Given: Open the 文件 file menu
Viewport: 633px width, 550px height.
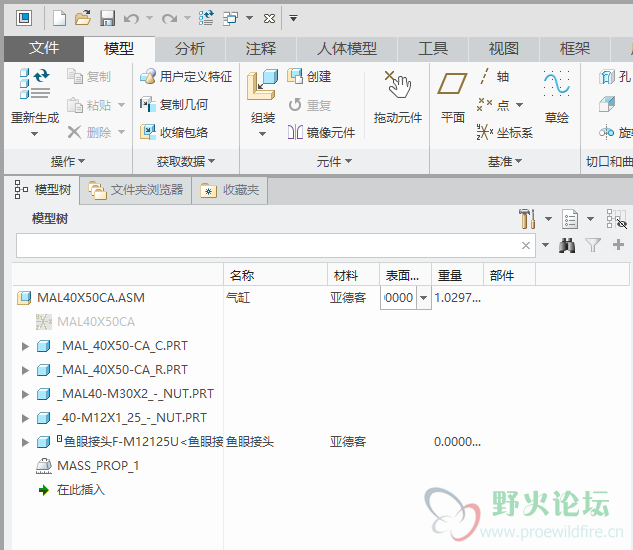Looking at the screenshot, I should pos(44,48).
